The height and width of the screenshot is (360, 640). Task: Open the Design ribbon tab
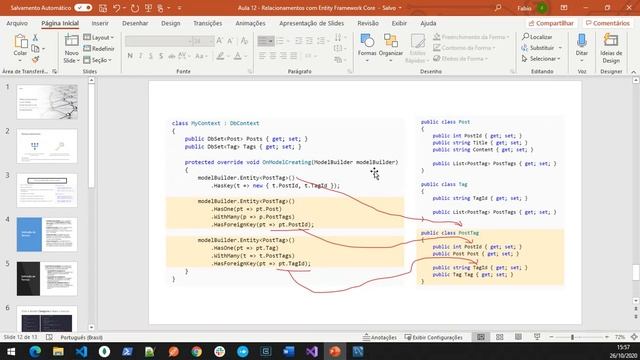(171, 23)
